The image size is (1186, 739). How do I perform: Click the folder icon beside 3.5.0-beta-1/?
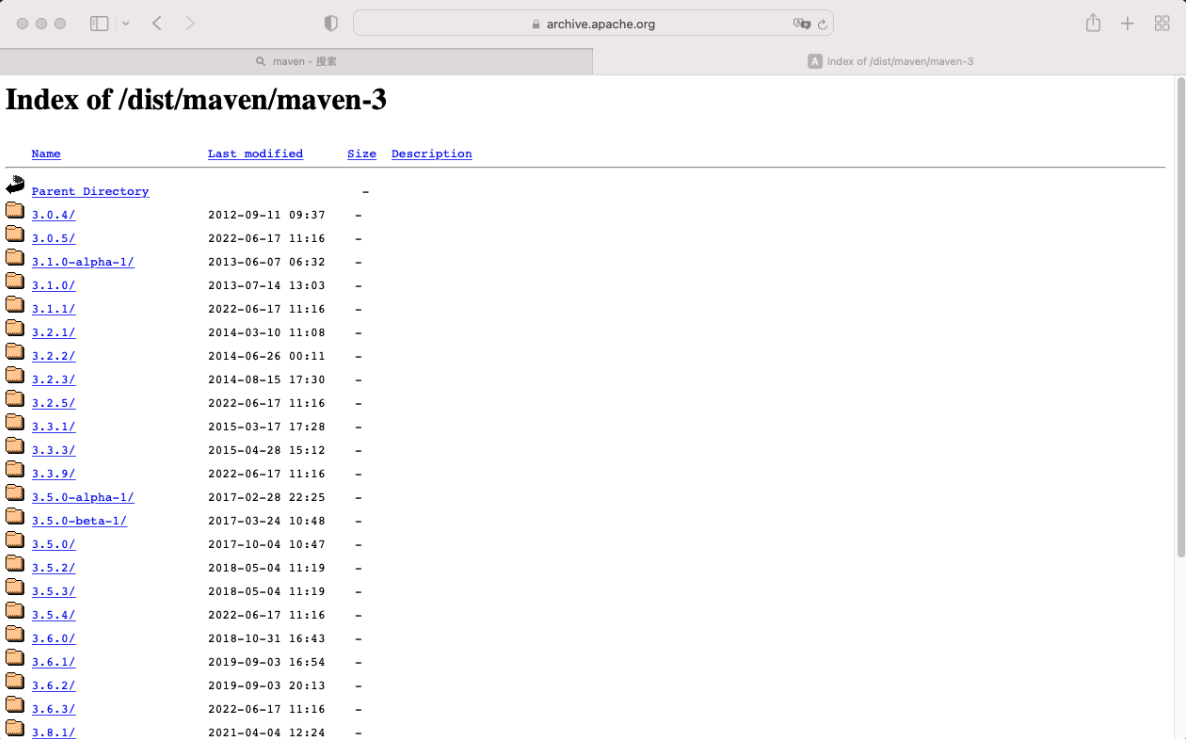point(14,516)
